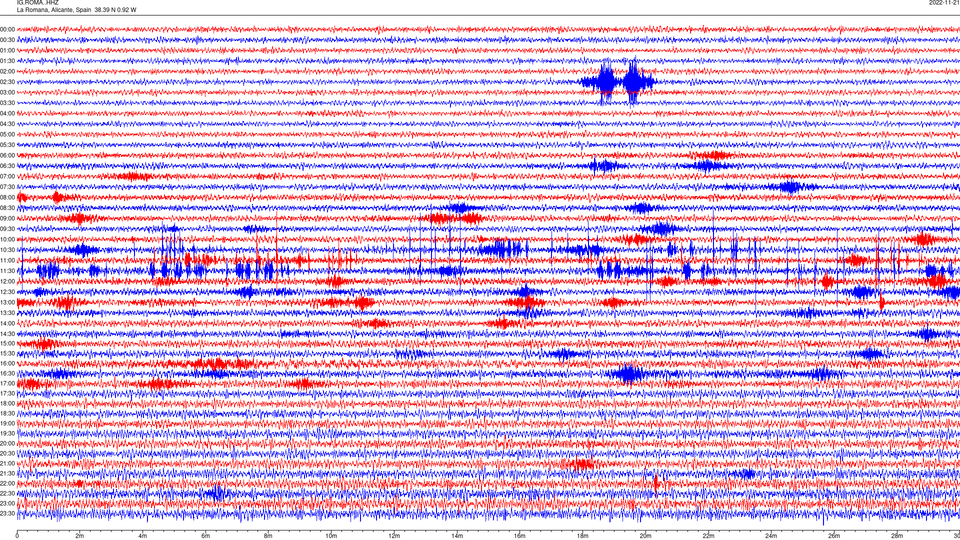Select the 11:30 row label
This screenshot has width=960, height=540.
(7, 271)
